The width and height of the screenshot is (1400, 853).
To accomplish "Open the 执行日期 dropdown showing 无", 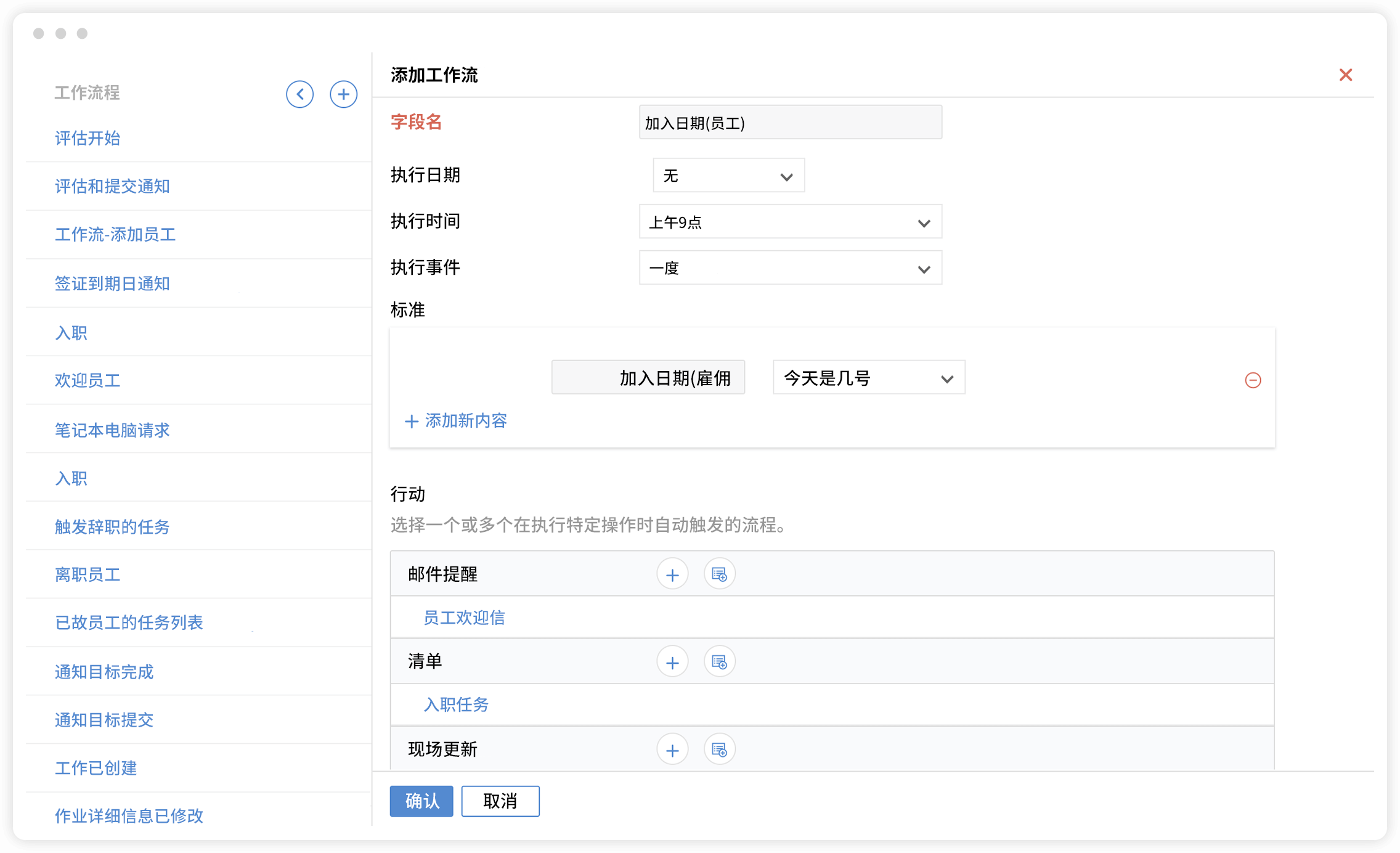I will tap(728, 176).
